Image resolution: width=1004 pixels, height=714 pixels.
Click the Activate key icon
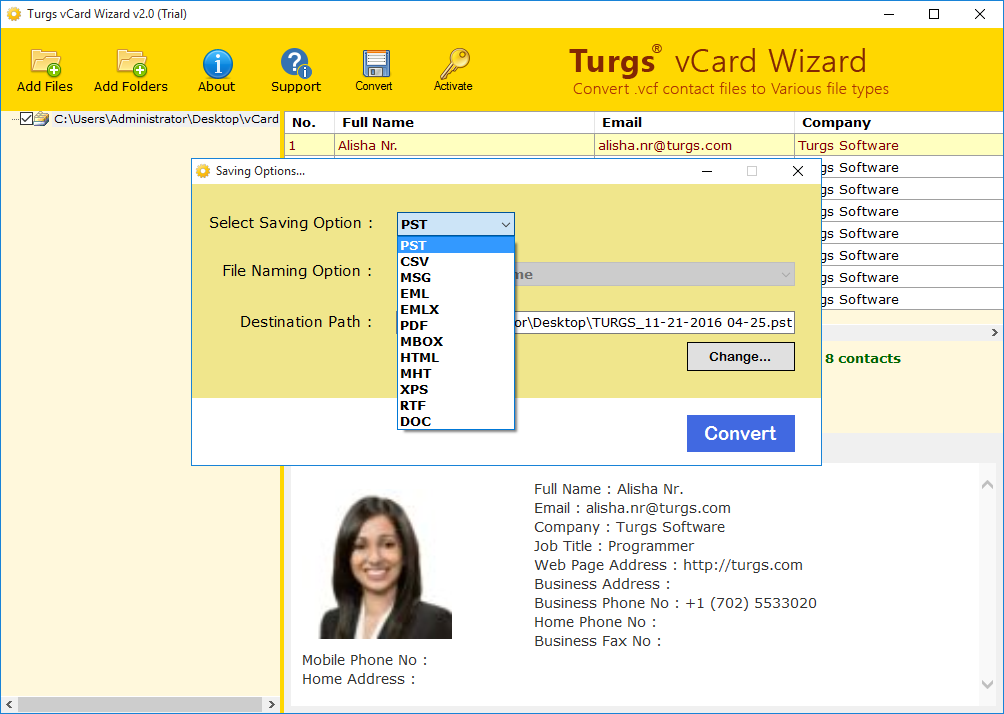(x=454, y=63)
